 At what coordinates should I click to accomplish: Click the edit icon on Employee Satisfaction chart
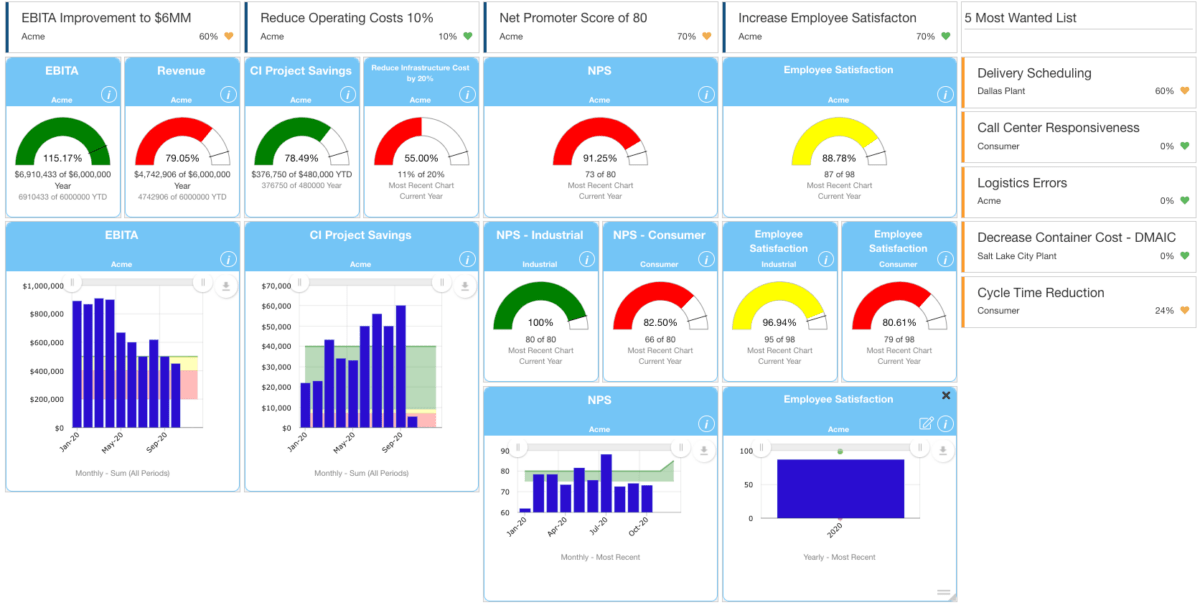(926, 424)
